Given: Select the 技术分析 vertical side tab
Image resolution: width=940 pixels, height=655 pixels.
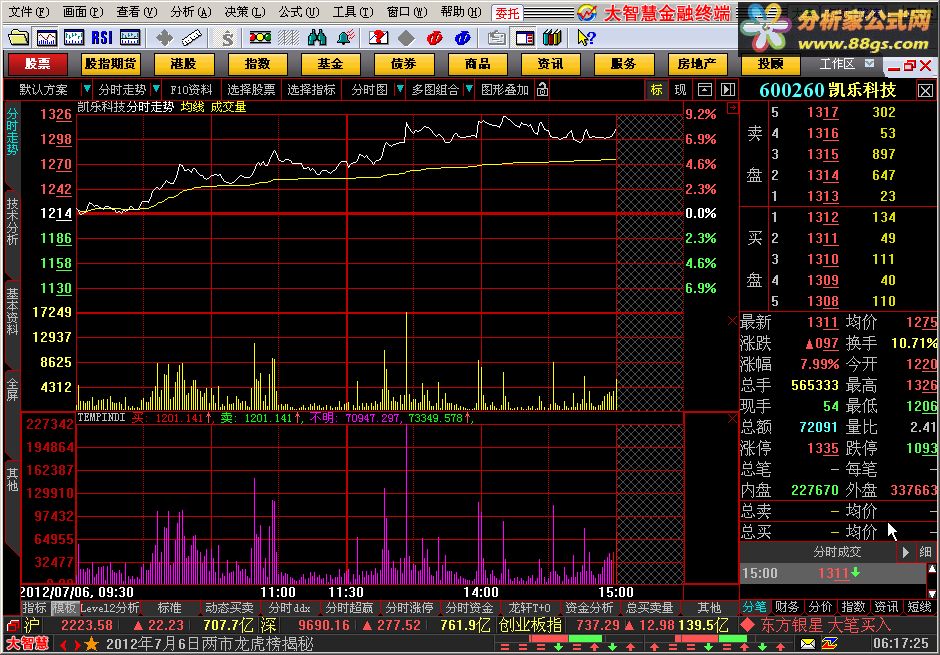Looking at the screenshot, I should (12, 222).
